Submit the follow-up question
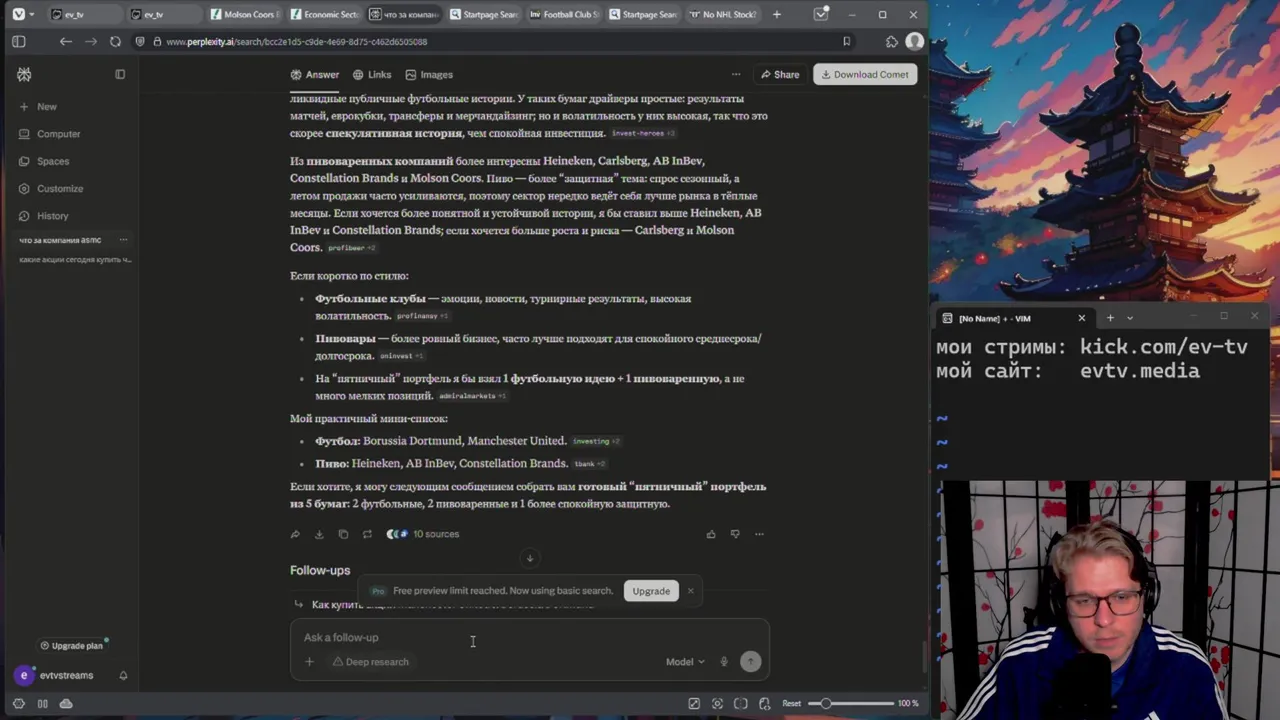This screenshot has width=1280, height=720. [750, 661]
